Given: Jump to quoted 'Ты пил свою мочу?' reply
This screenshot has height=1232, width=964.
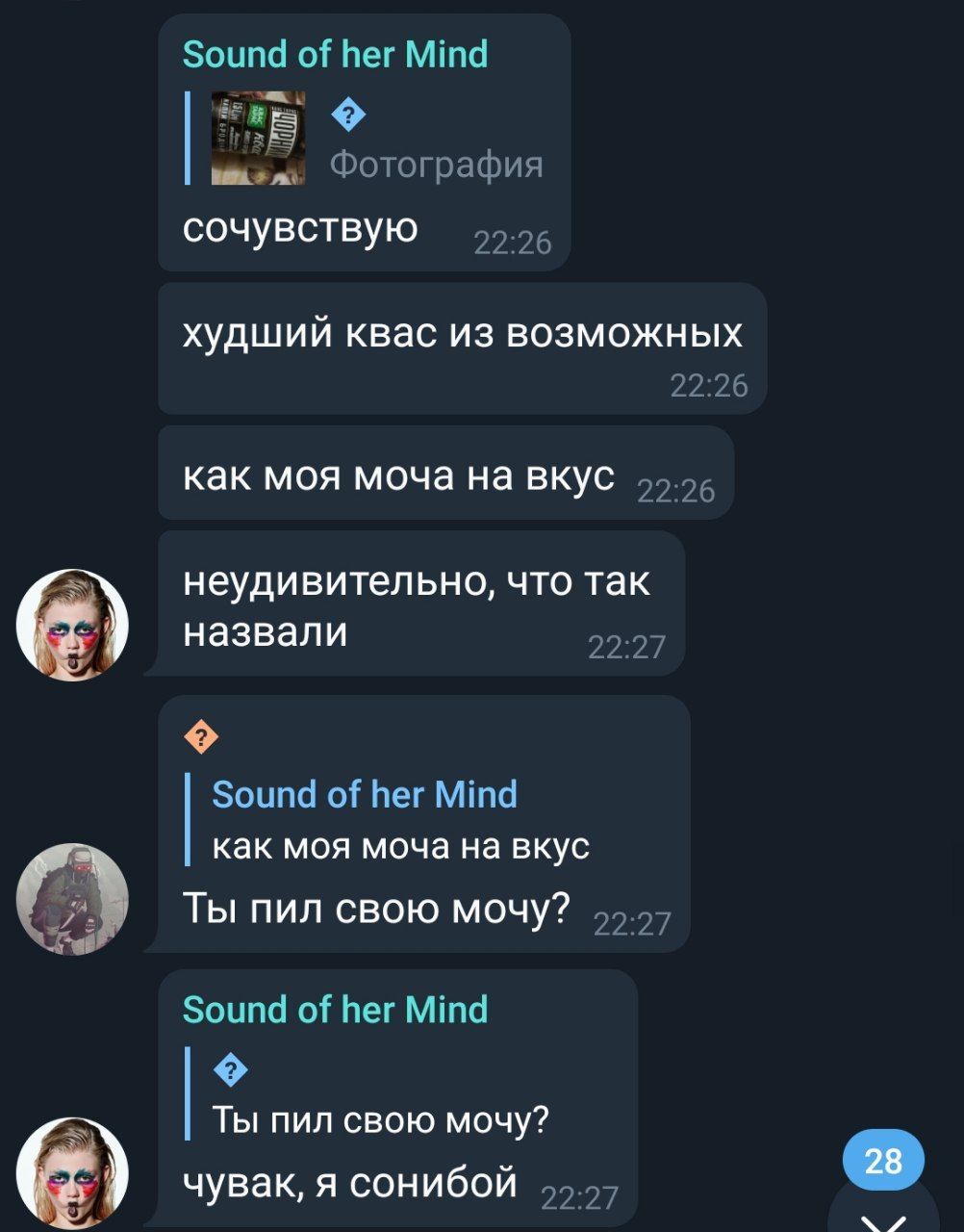Looking at the screenshot, I should click(x=380, y=1119).
